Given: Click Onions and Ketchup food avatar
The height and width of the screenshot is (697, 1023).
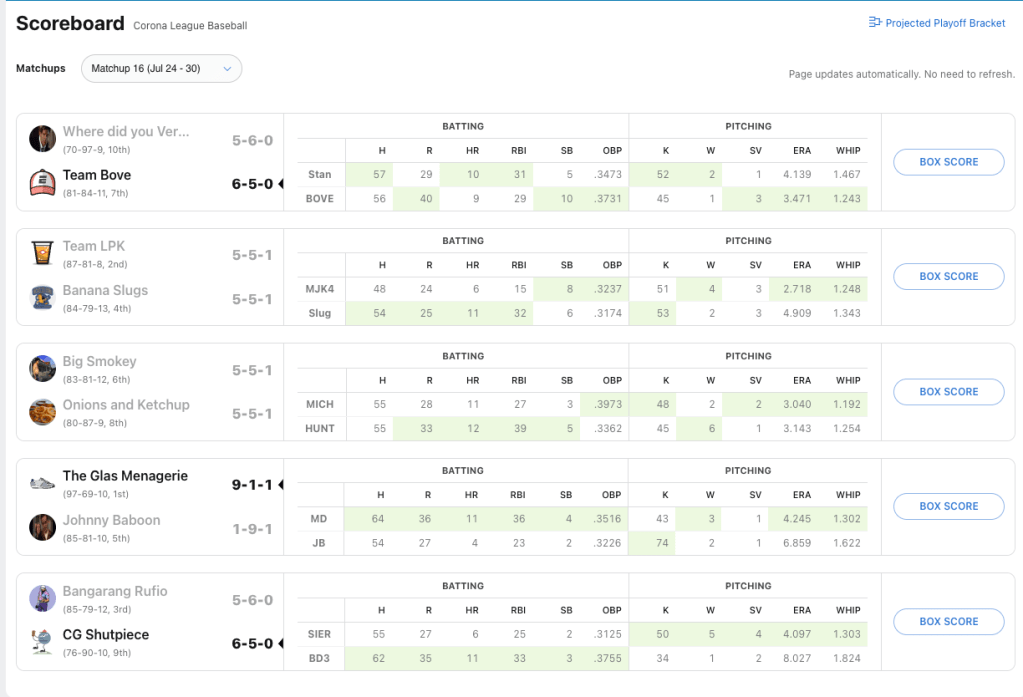Looking at the screenshot, I should coord(42,412).
